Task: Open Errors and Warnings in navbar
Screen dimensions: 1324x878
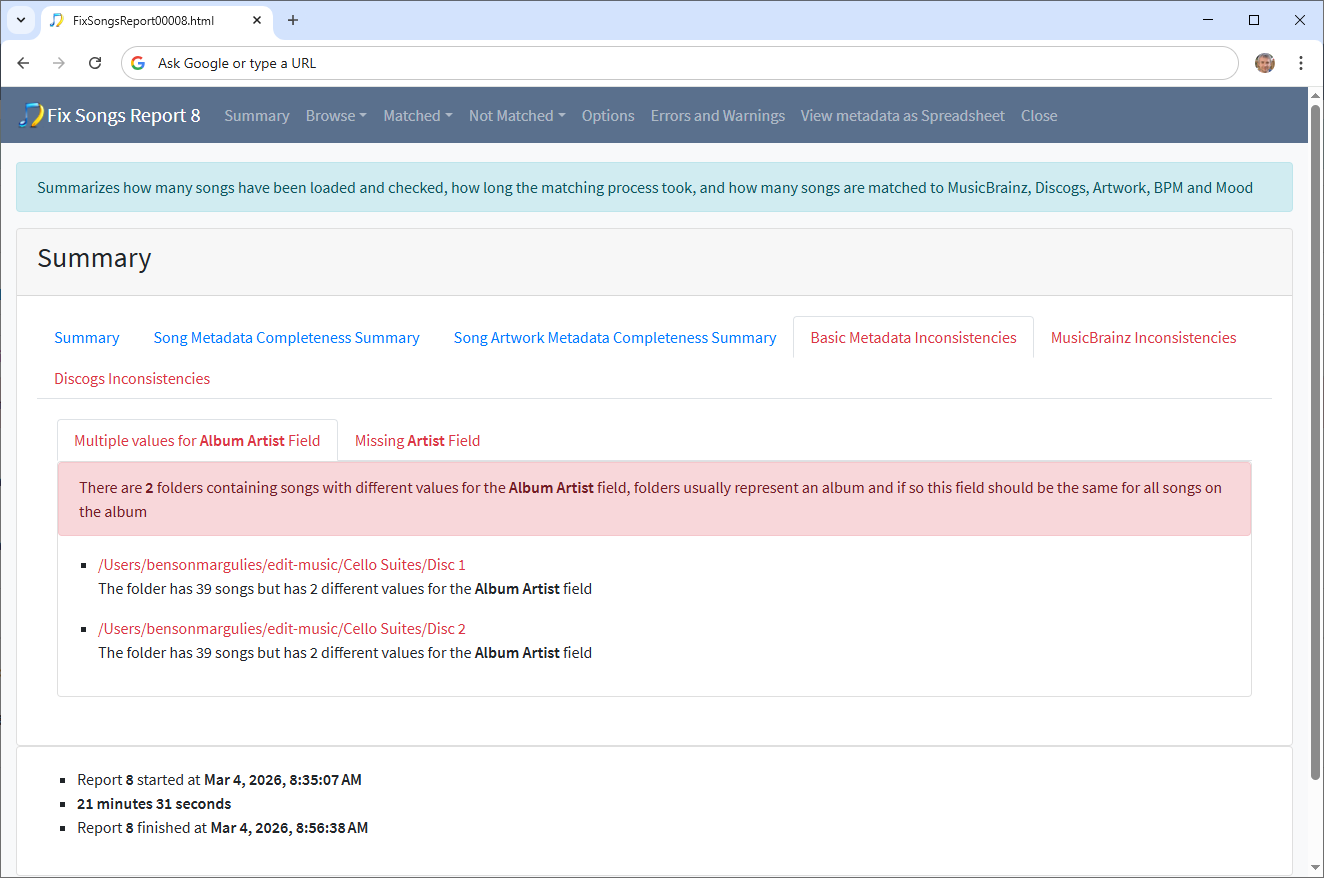Action: tap(717, 116)
